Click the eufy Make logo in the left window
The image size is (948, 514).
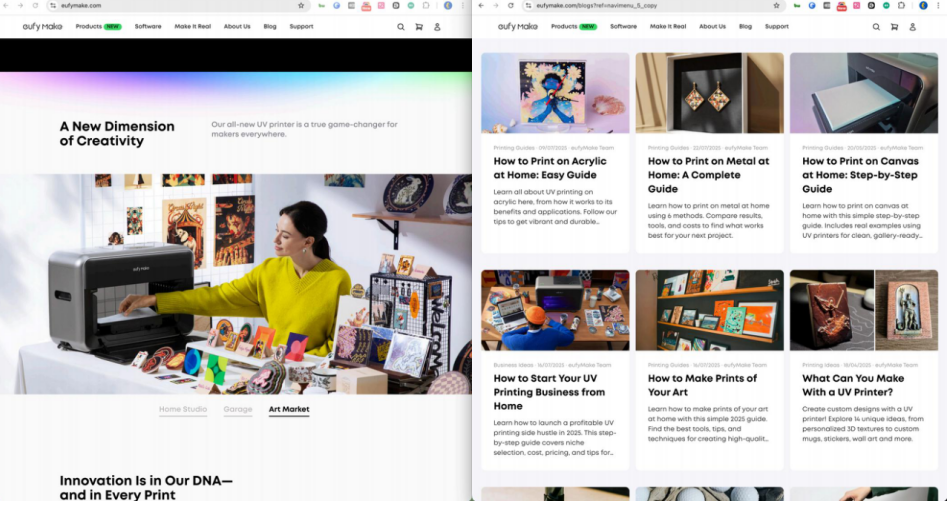click(42, 27)
